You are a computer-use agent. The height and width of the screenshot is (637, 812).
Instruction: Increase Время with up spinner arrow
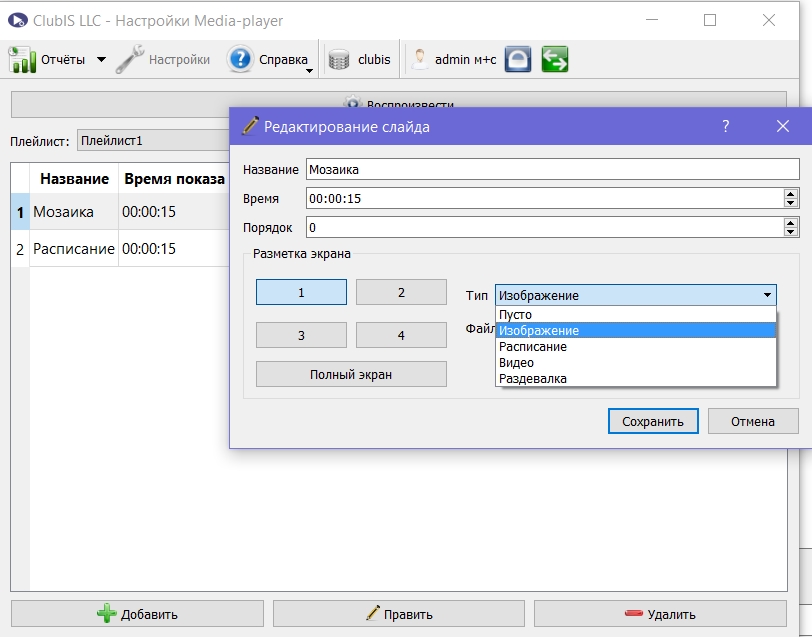790,194
